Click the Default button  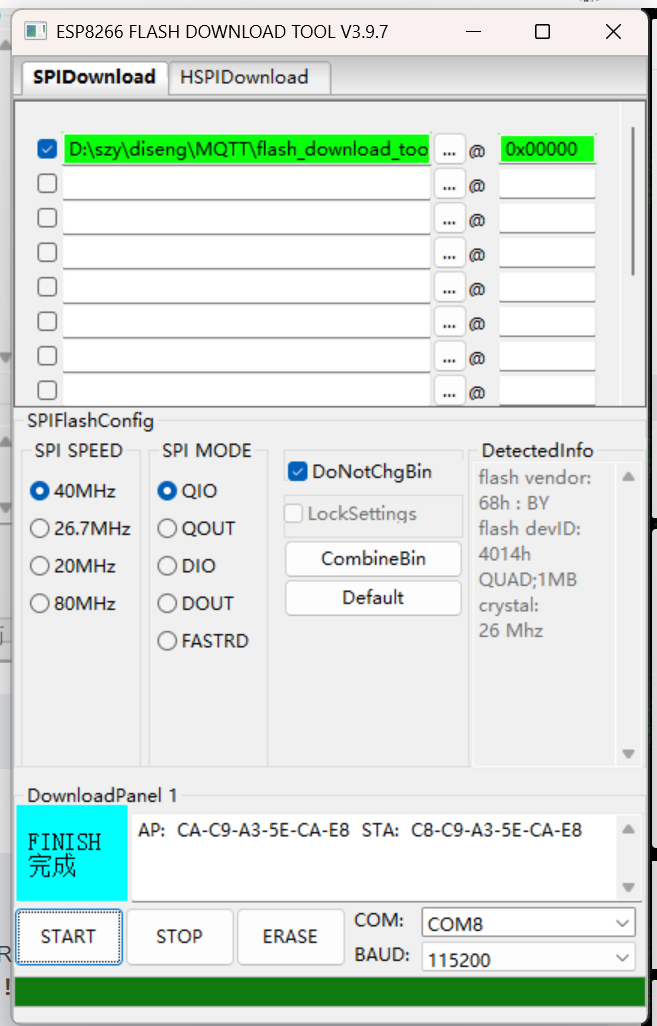[x=373, y=597]
